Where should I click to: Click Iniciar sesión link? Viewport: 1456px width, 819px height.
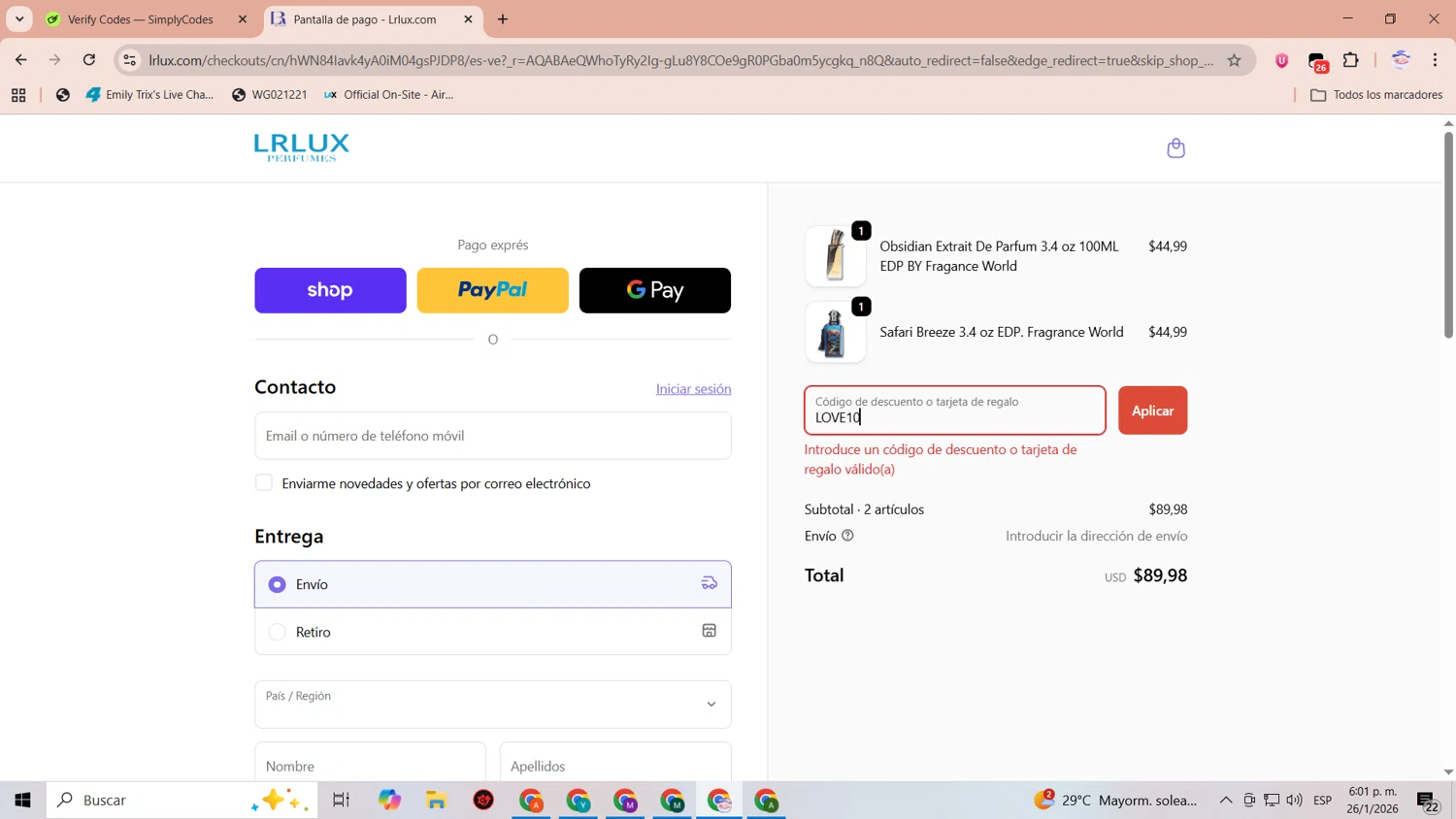(693, 388)
